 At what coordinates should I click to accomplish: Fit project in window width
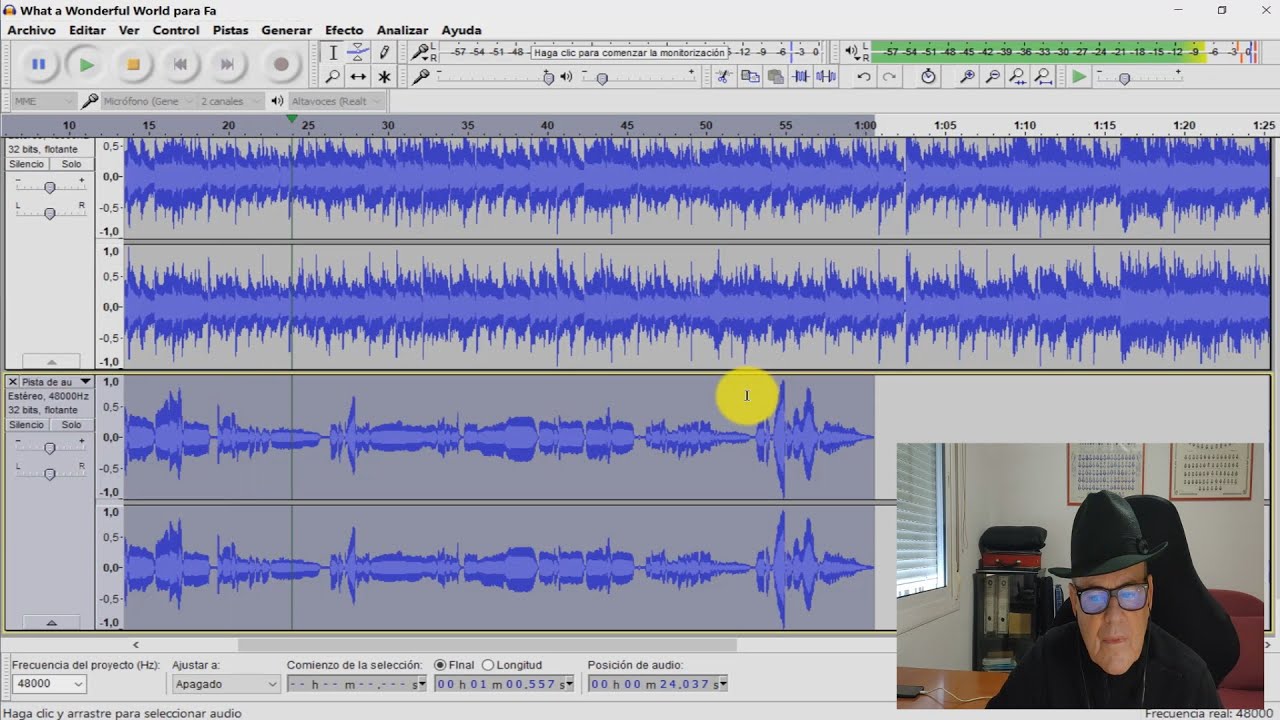coord(1042,76)
